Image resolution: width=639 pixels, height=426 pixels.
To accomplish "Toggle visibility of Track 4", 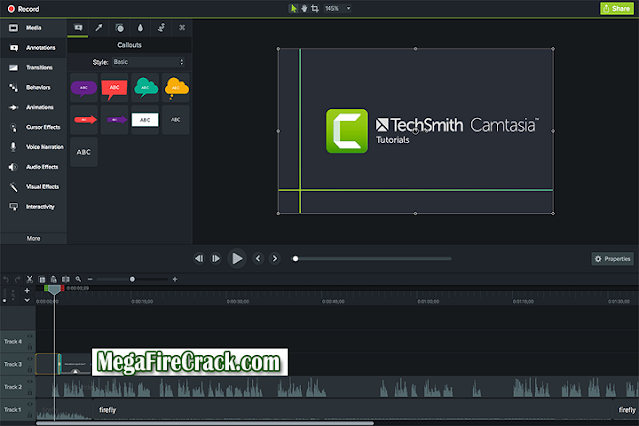I will point(30,336).
